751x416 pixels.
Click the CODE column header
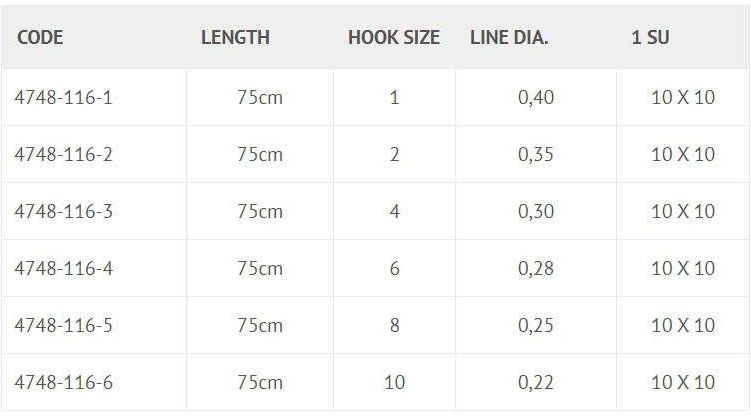(40, 37)
